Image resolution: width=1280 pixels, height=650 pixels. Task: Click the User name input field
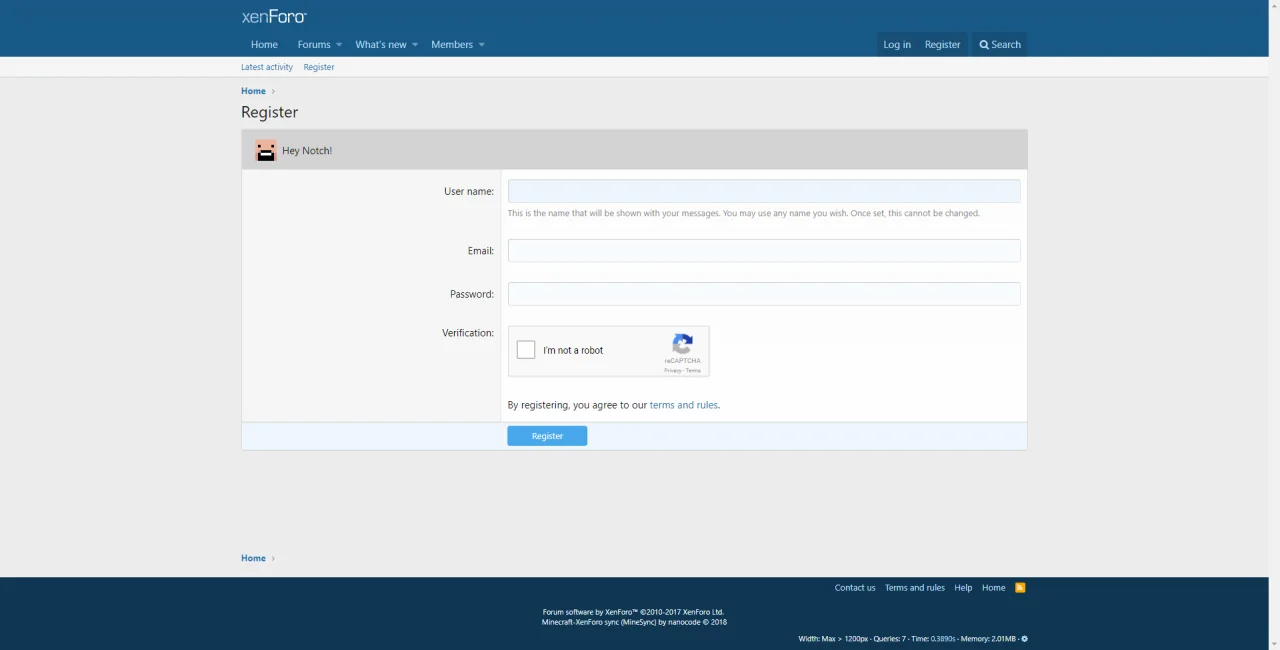click(764, 191)
